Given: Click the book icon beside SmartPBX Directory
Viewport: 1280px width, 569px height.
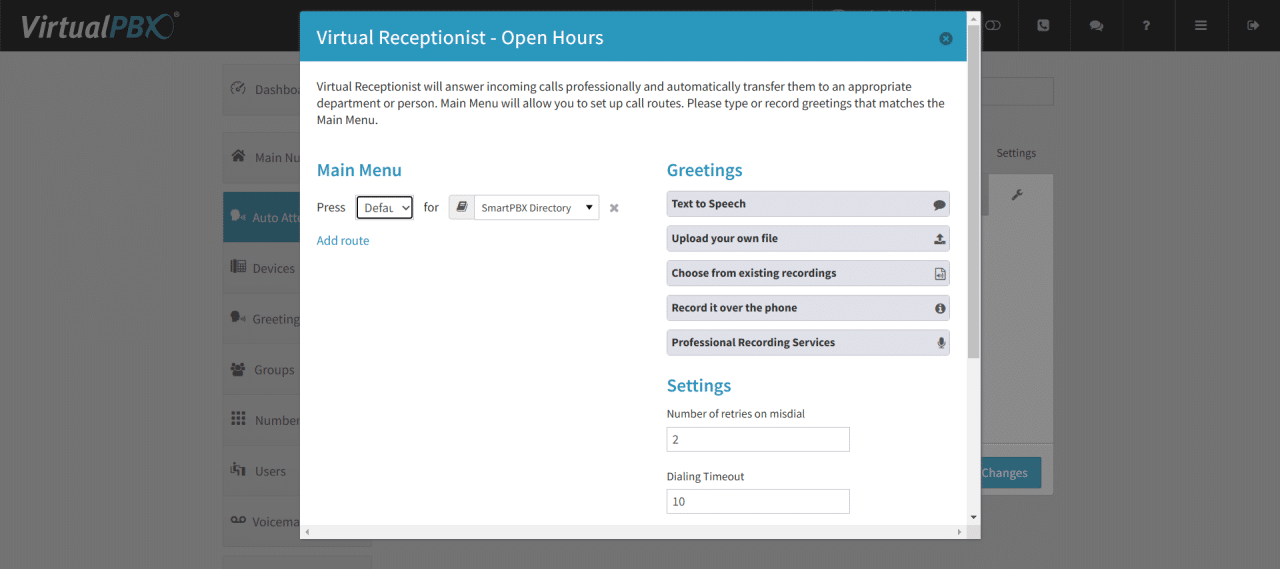Looking at the screenshot, I should pyautogui.click(x=462, y=208).
